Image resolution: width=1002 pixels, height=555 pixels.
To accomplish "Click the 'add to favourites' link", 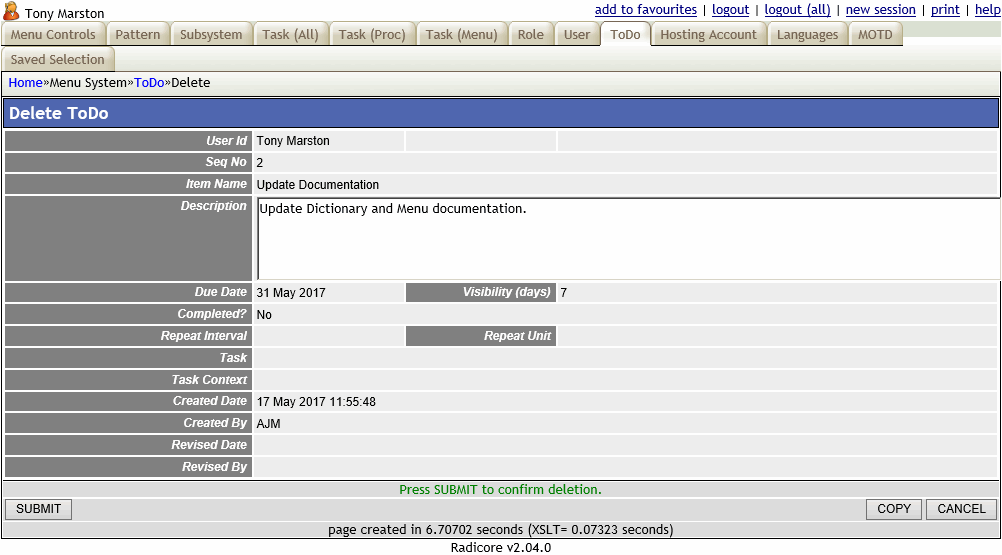I will pos(645,10).
